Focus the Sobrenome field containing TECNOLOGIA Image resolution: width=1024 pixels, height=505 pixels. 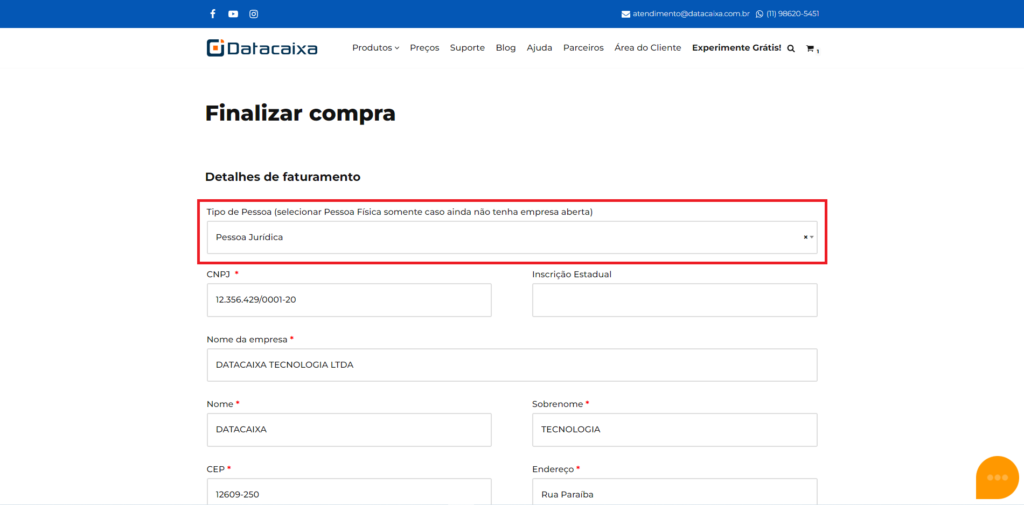675,430
